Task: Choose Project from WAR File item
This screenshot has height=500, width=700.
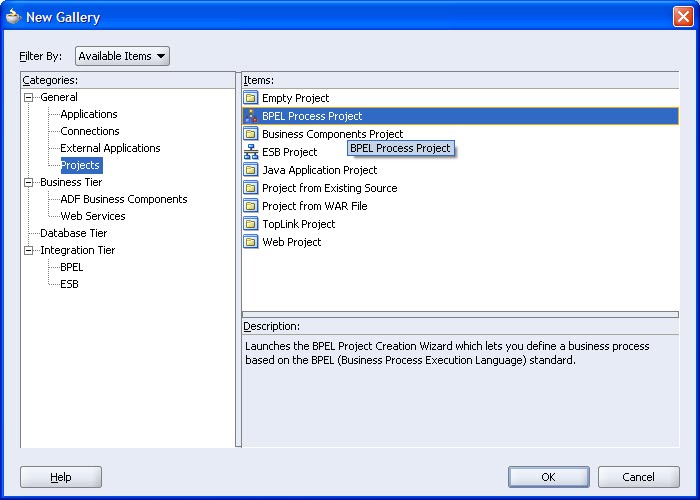Action: [x=315, y=206]
